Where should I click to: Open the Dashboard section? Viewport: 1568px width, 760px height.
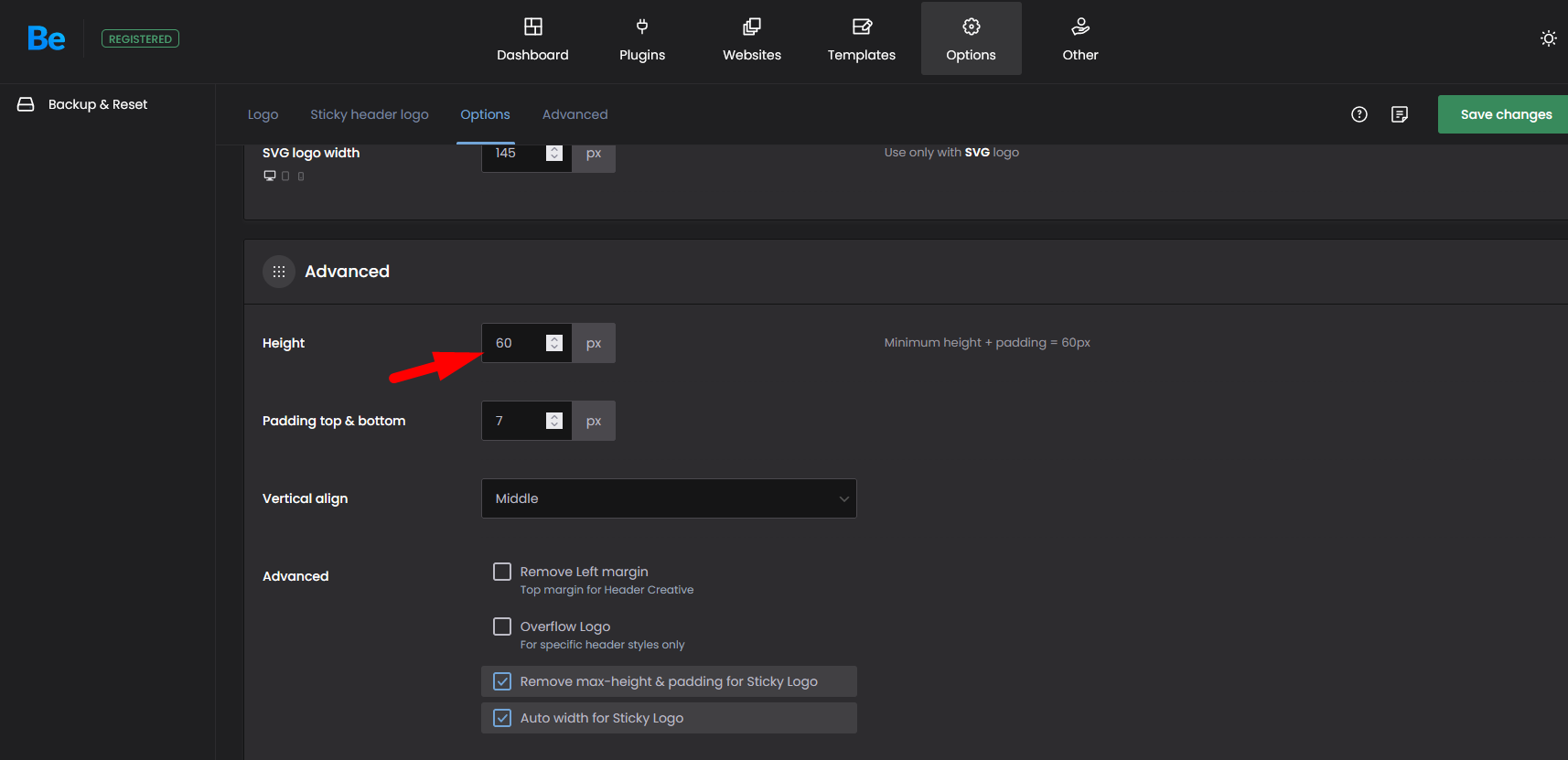532,39
